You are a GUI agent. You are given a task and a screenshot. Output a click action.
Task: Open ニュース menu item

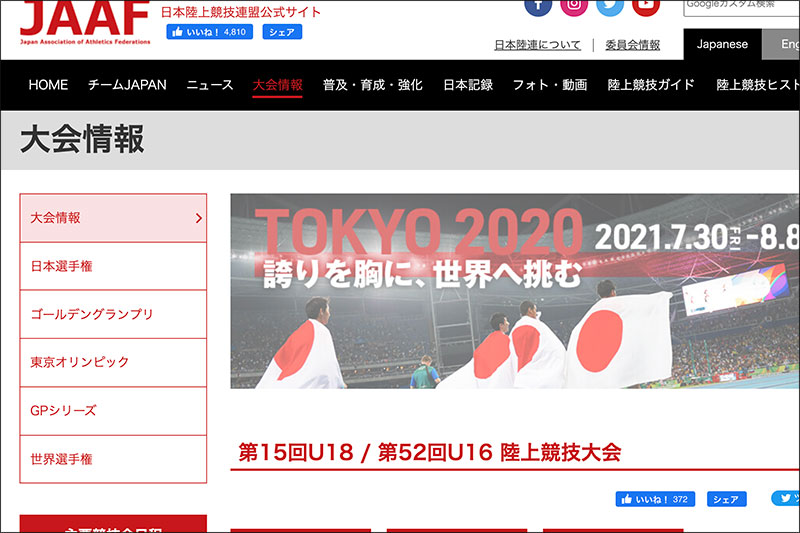[210, 85]
